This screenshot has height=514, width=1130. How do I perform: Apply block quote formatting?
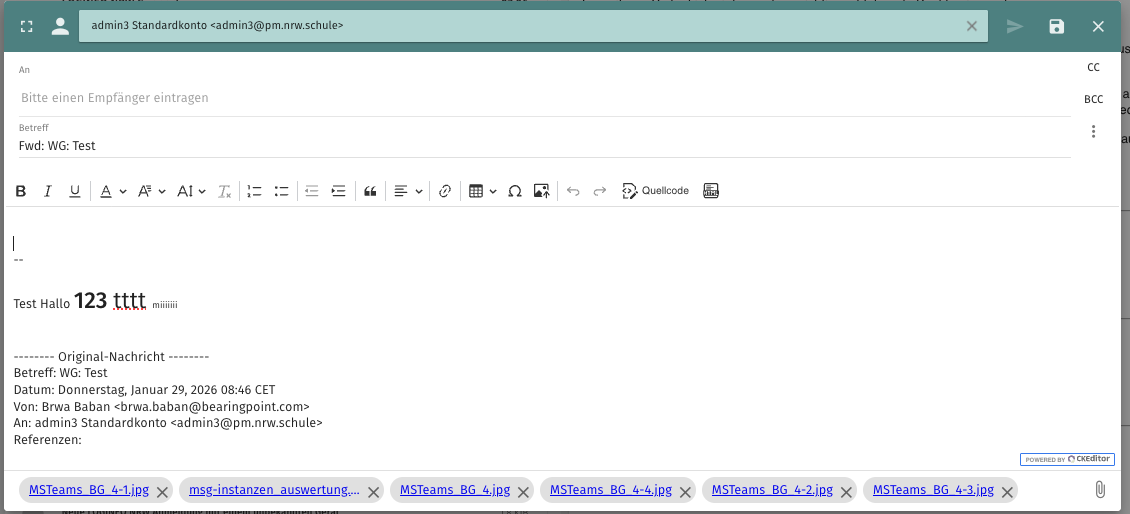[x=370, y=191]
